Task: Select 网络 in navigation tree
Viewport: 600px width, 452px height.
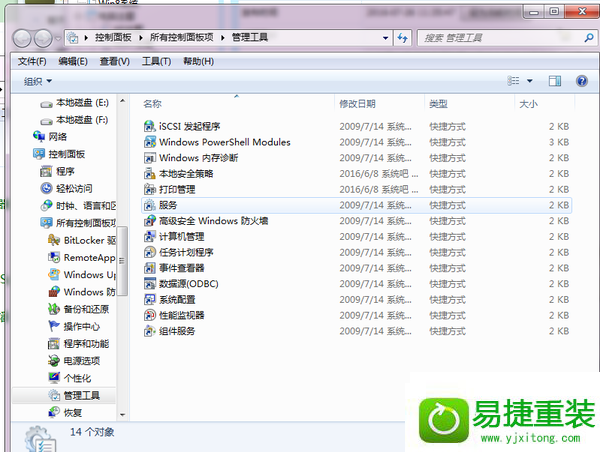Action: 58,137
